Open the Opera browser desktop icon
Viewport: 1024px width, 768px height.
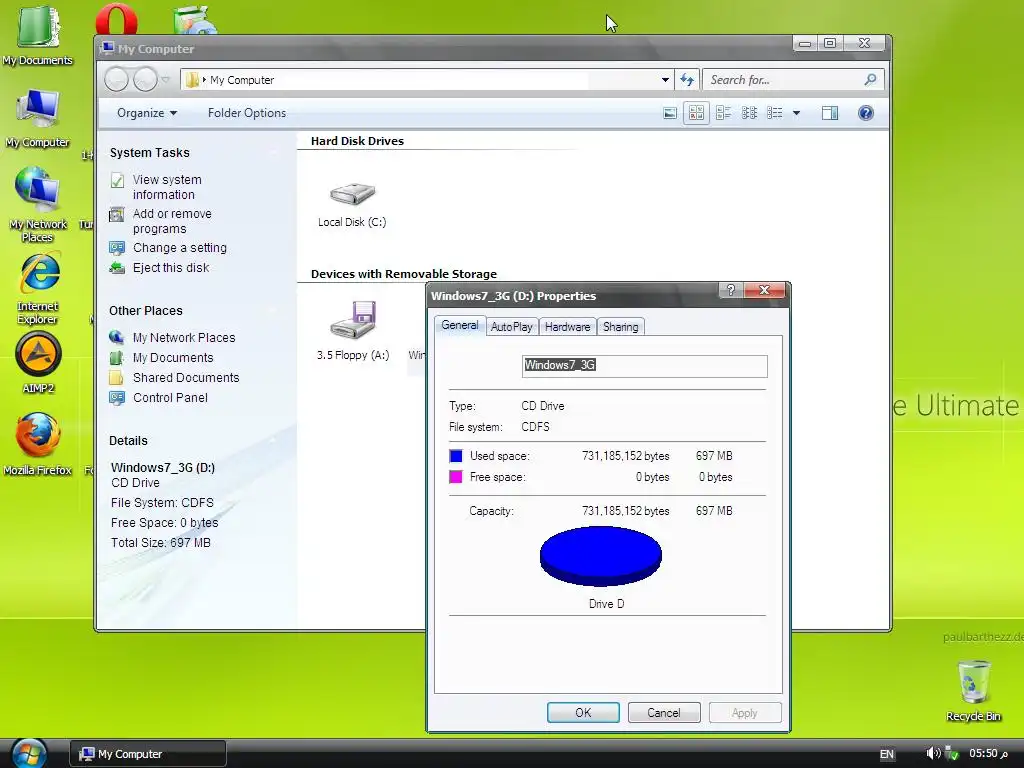point(116,20)
